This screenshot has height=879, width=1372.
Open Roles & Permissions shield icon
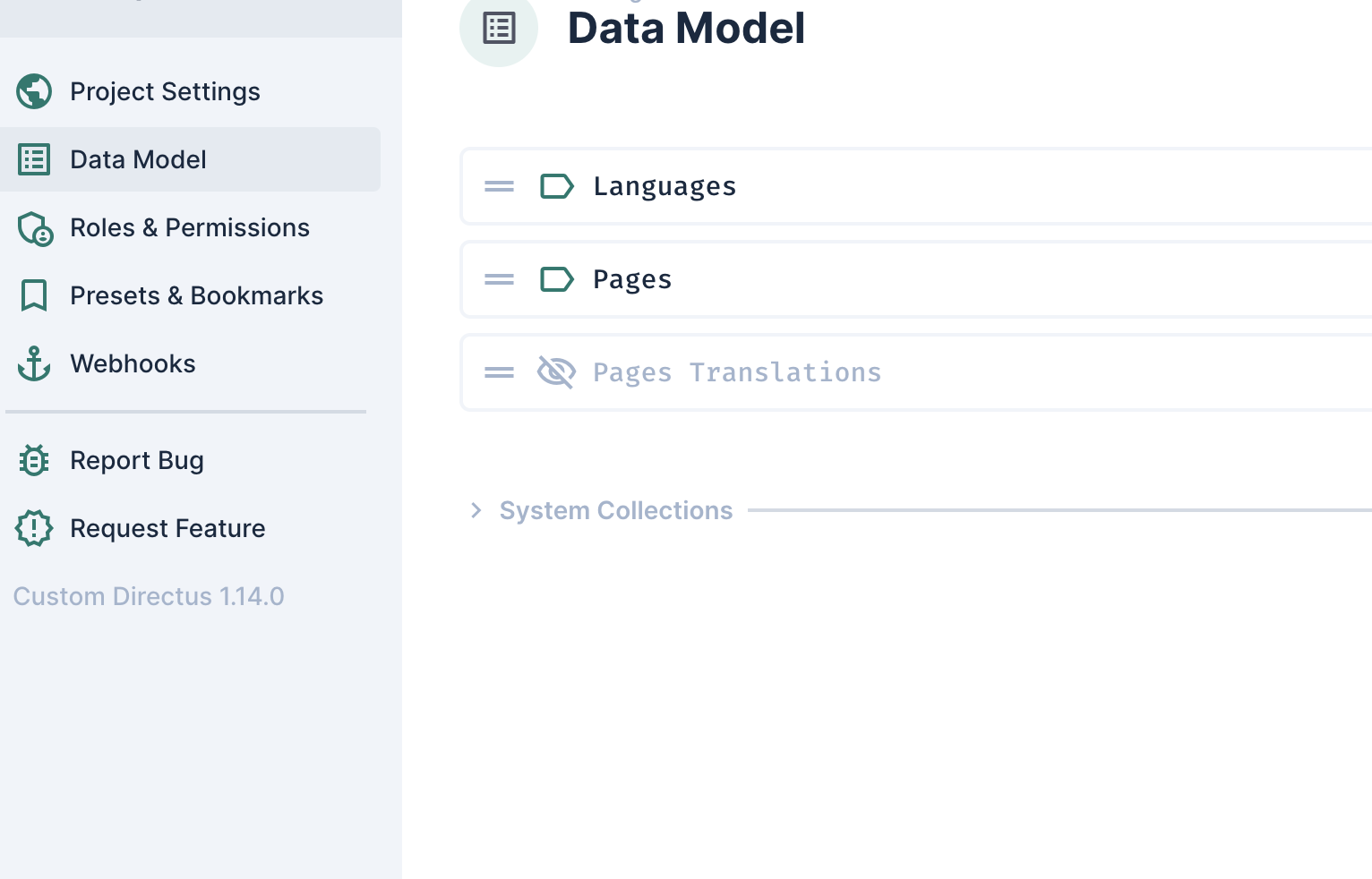pos(34,229)
